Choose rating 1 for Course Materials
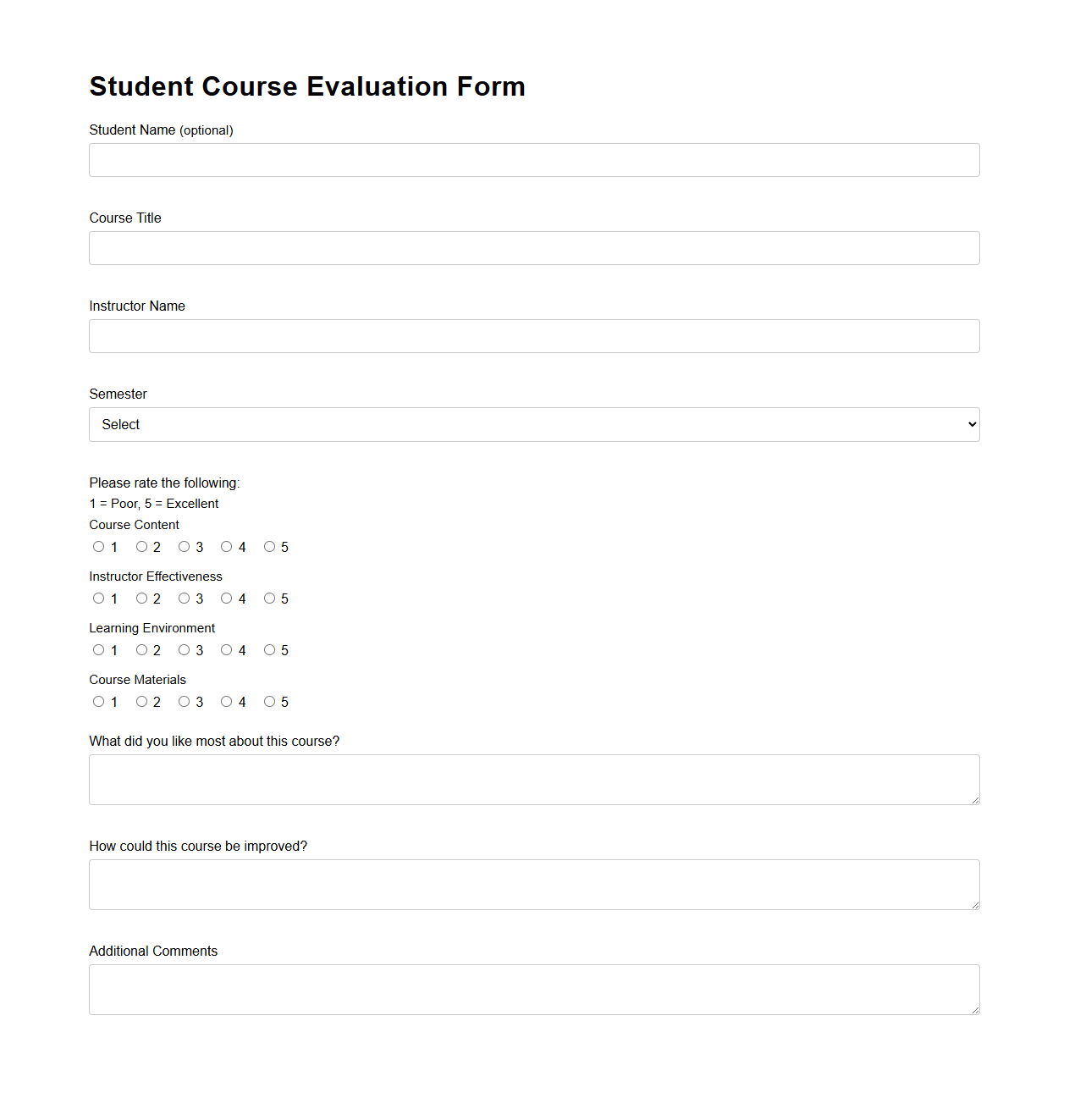The image size is (1069, 1120). pos(98,701)
